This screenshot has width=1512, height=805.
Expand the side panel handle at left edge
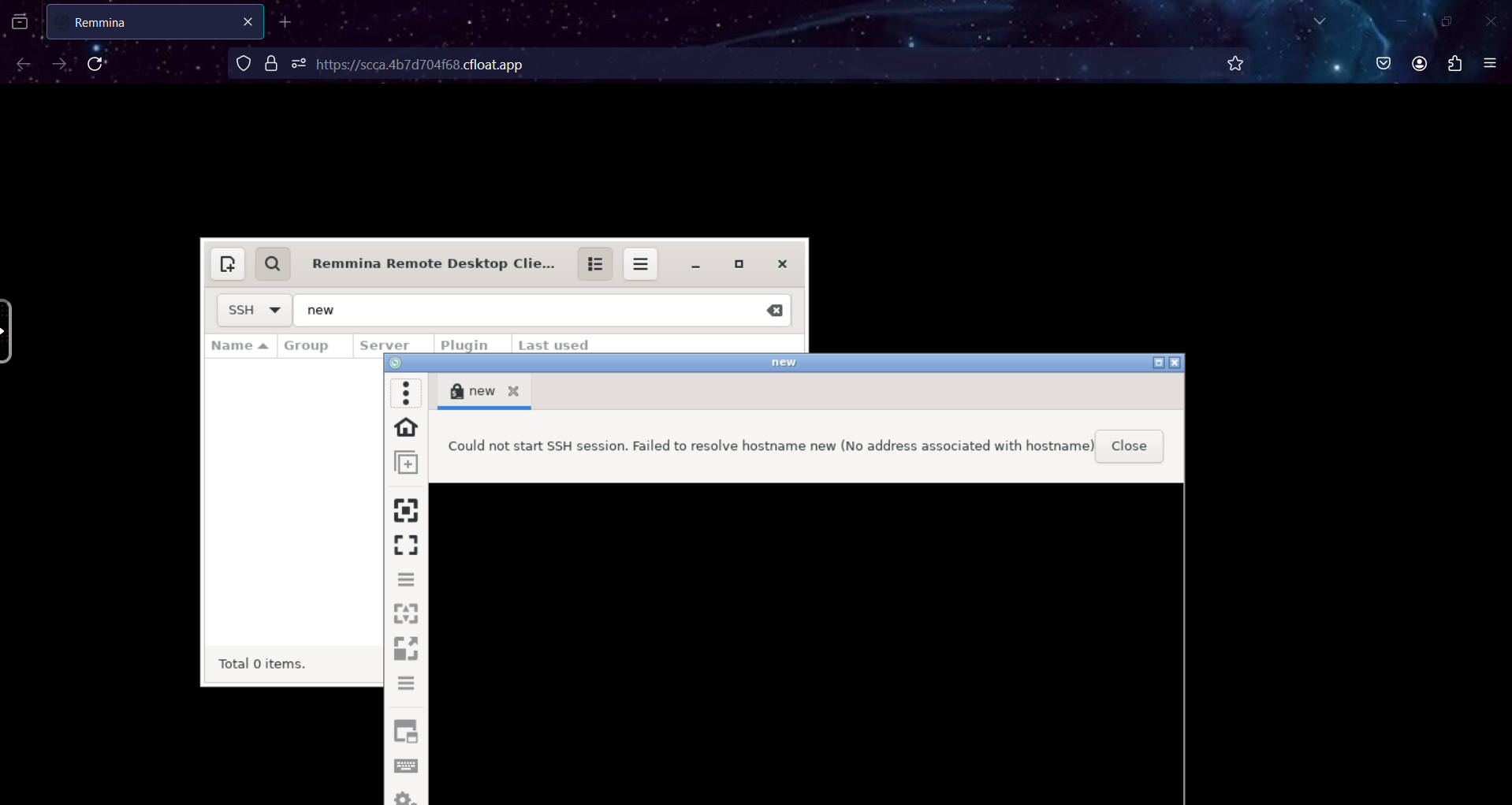(5, 331)
